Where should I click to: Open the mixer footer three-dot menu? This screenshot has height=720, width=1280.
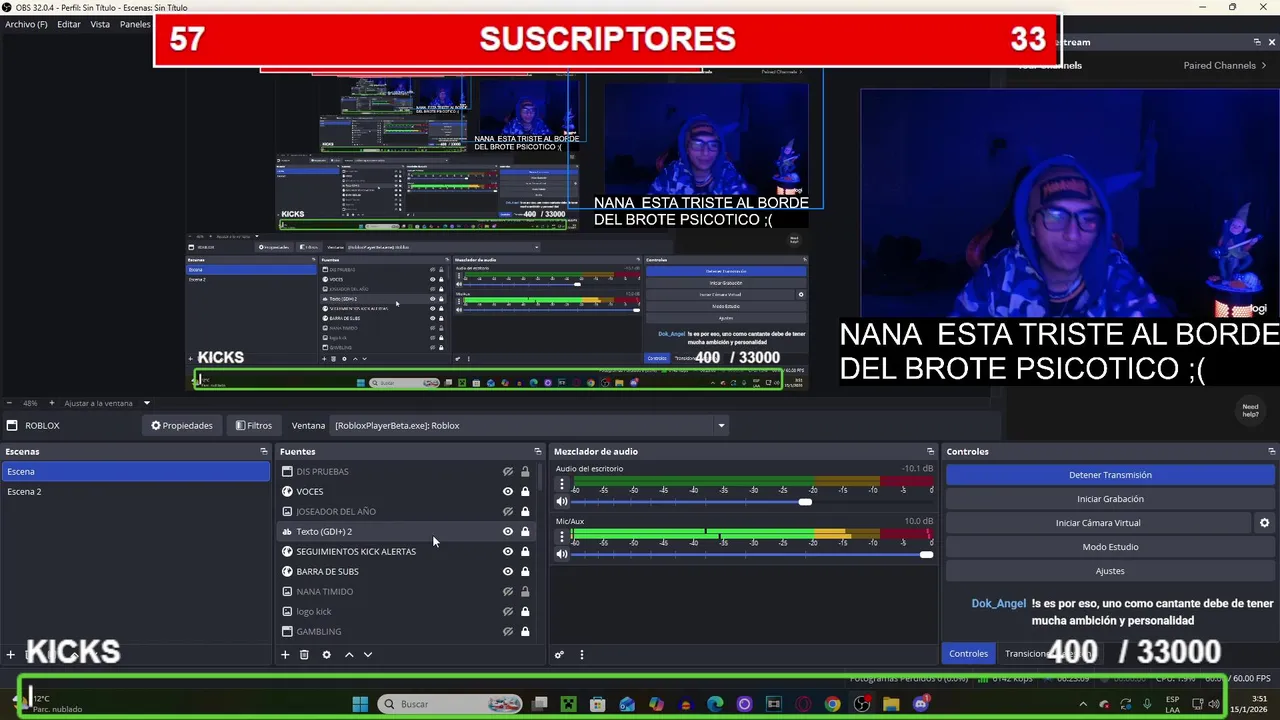(x=581, y=655)
